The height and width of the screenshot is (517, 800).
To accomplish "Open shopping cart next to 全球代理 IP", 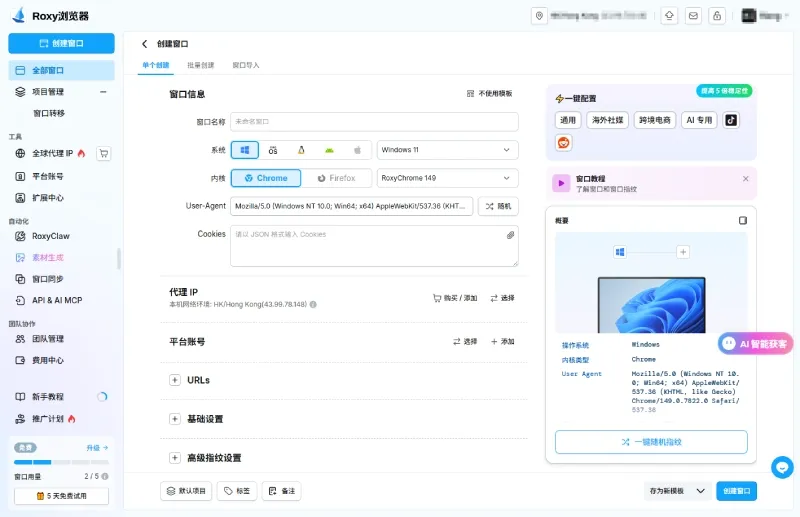I will (104, 153).
